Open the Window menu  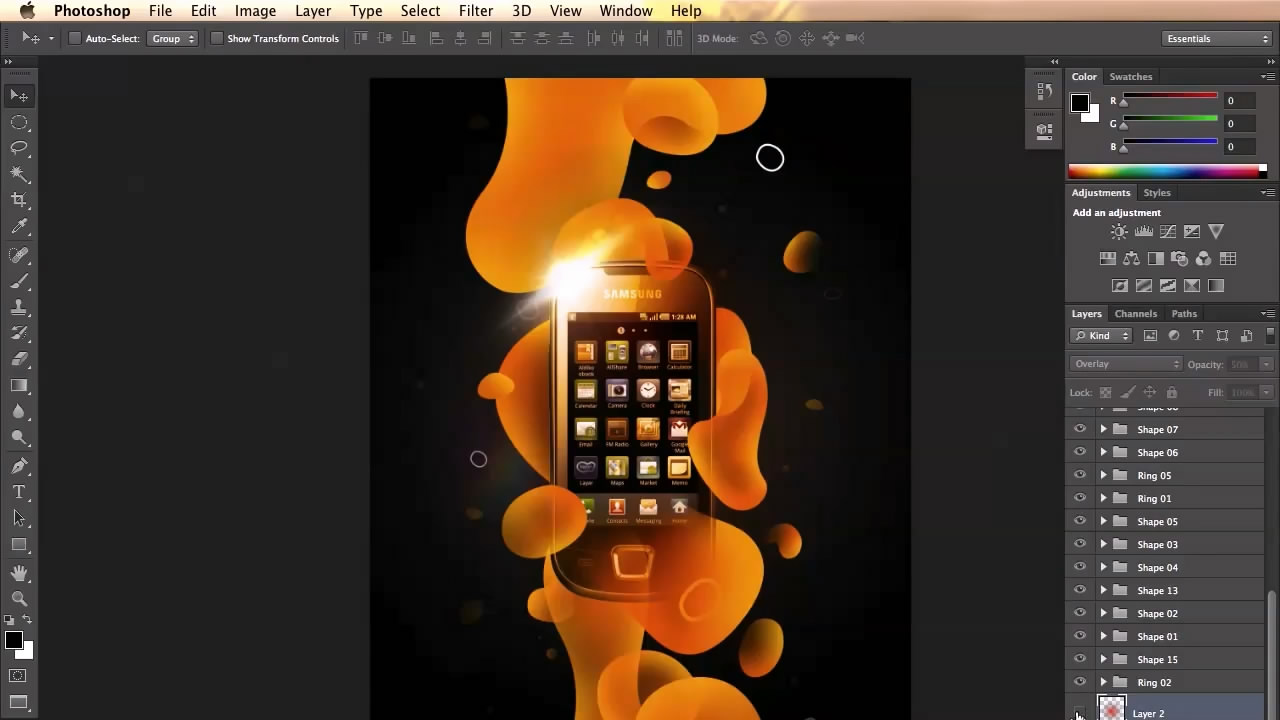626,11
